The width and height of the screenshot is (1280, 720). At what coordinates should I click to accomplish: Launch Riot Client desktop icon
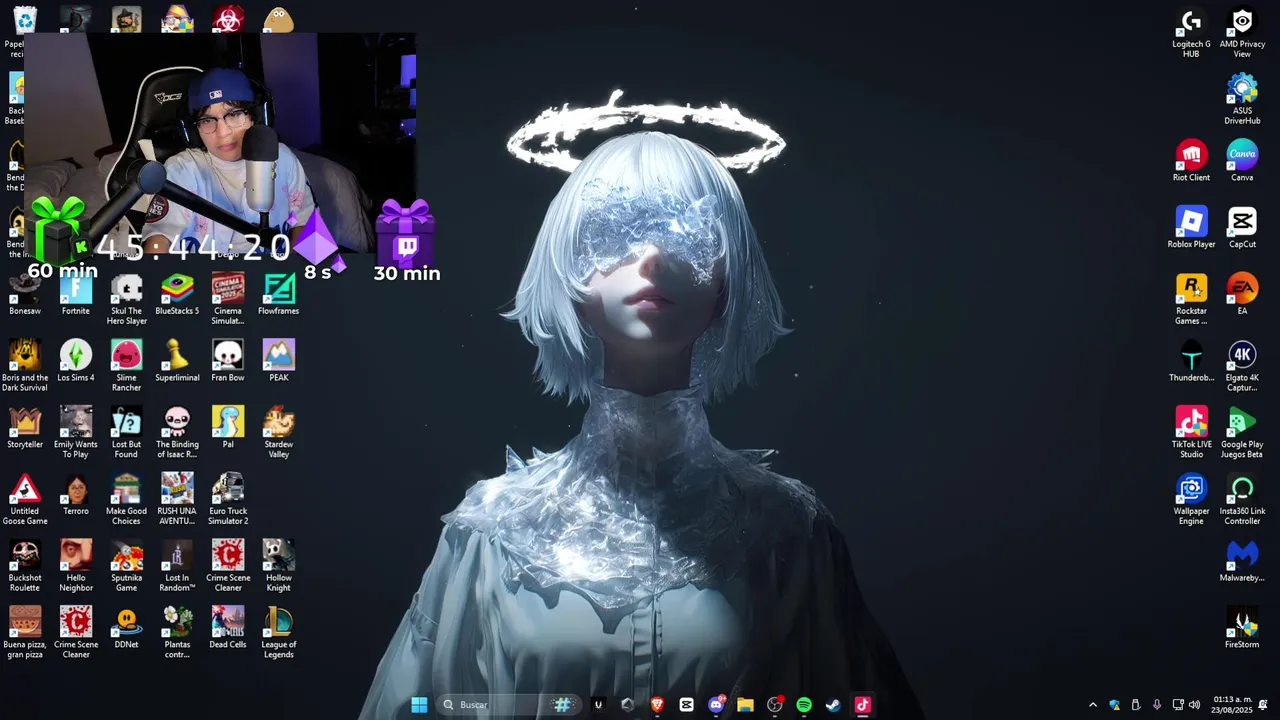click(x=1191, y=162)
